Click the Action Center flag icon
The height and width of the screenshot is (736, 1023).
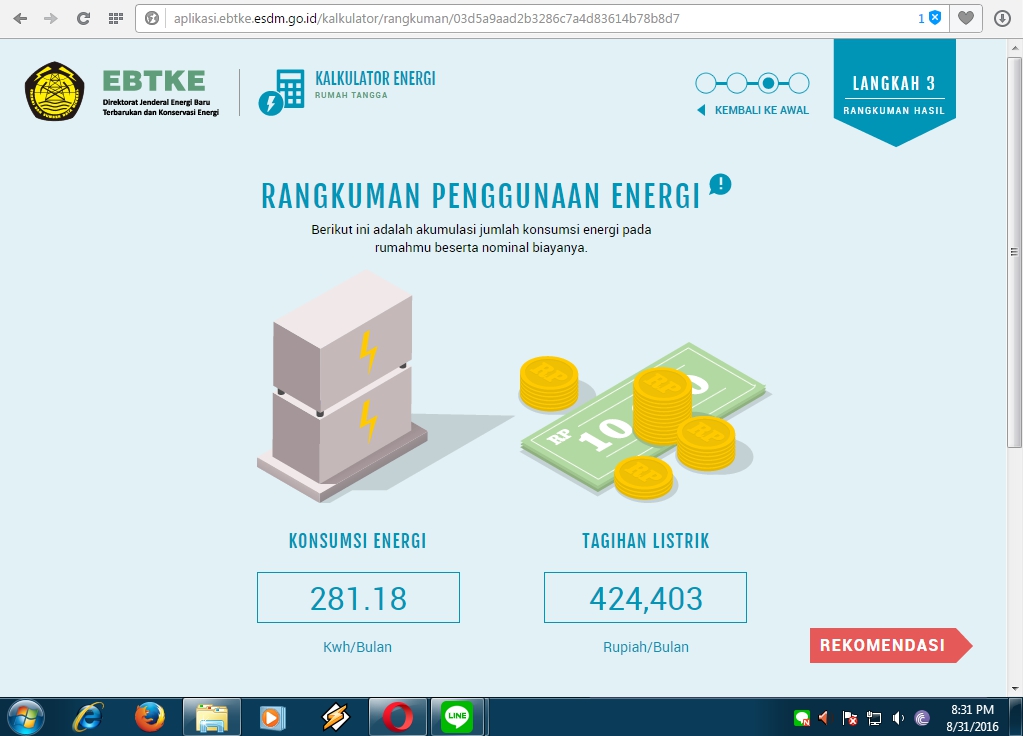pyautogui.click(x=850, y=717)
